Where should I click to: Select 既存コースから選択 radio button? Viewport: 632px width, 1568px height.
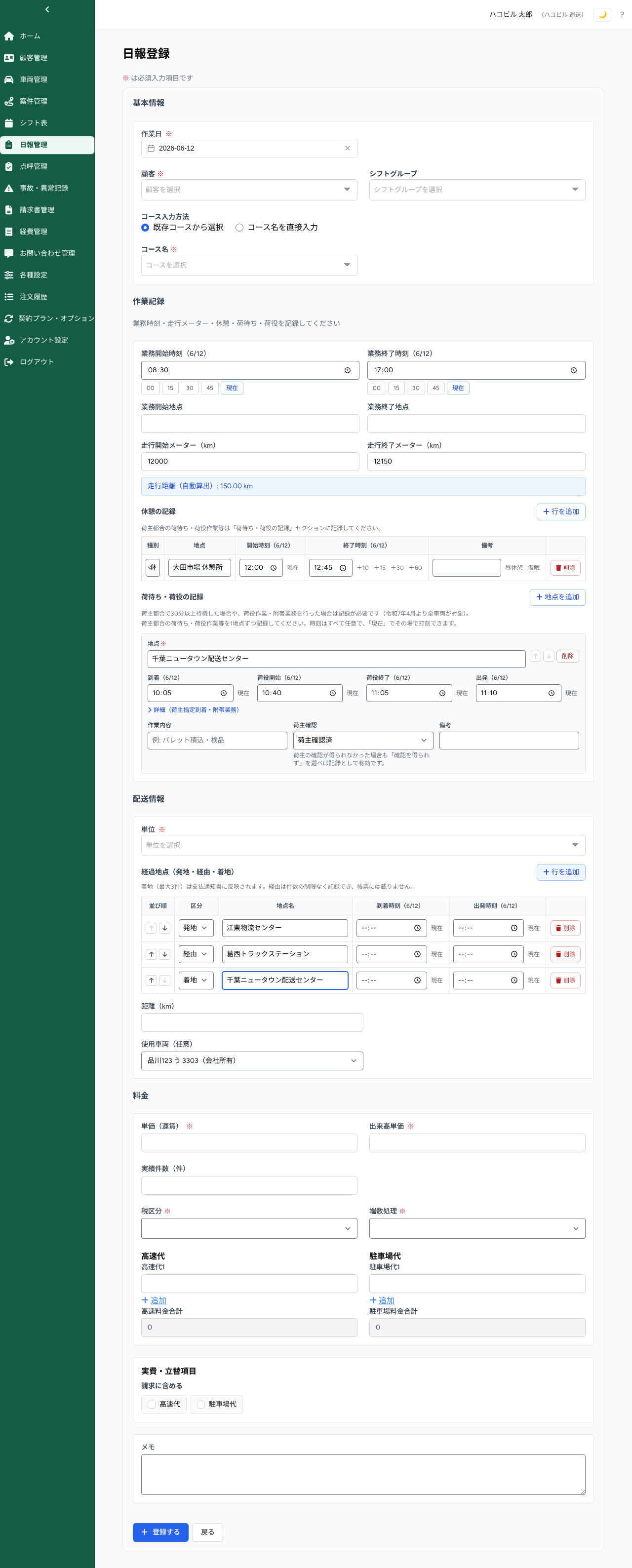coord(145,228)
